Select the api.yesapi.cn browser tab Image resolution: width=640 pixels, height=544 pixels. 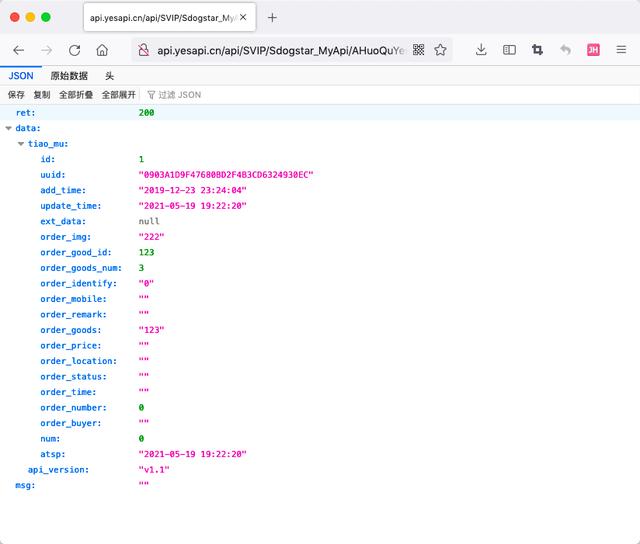(169, 18)
